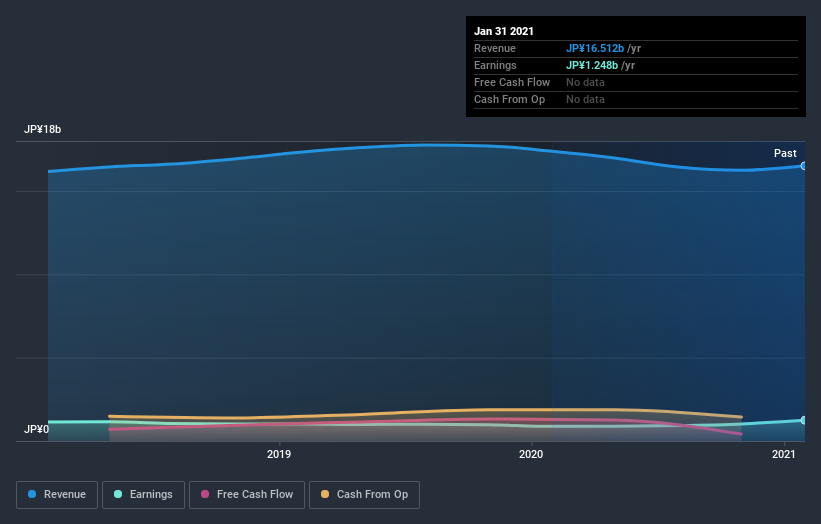Click No data beside Cash From Op

(585, 99)
